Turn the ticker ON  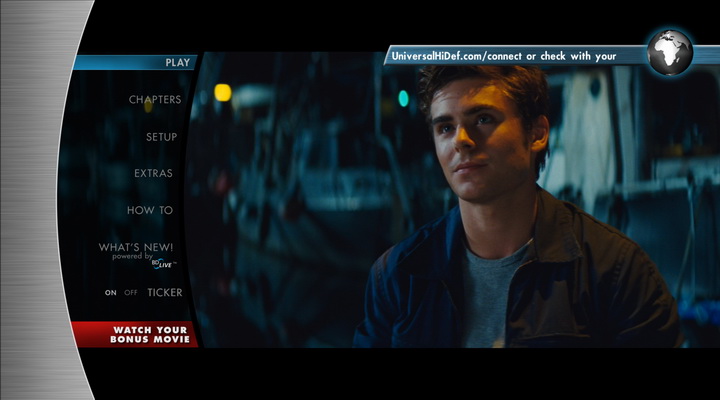111,293
